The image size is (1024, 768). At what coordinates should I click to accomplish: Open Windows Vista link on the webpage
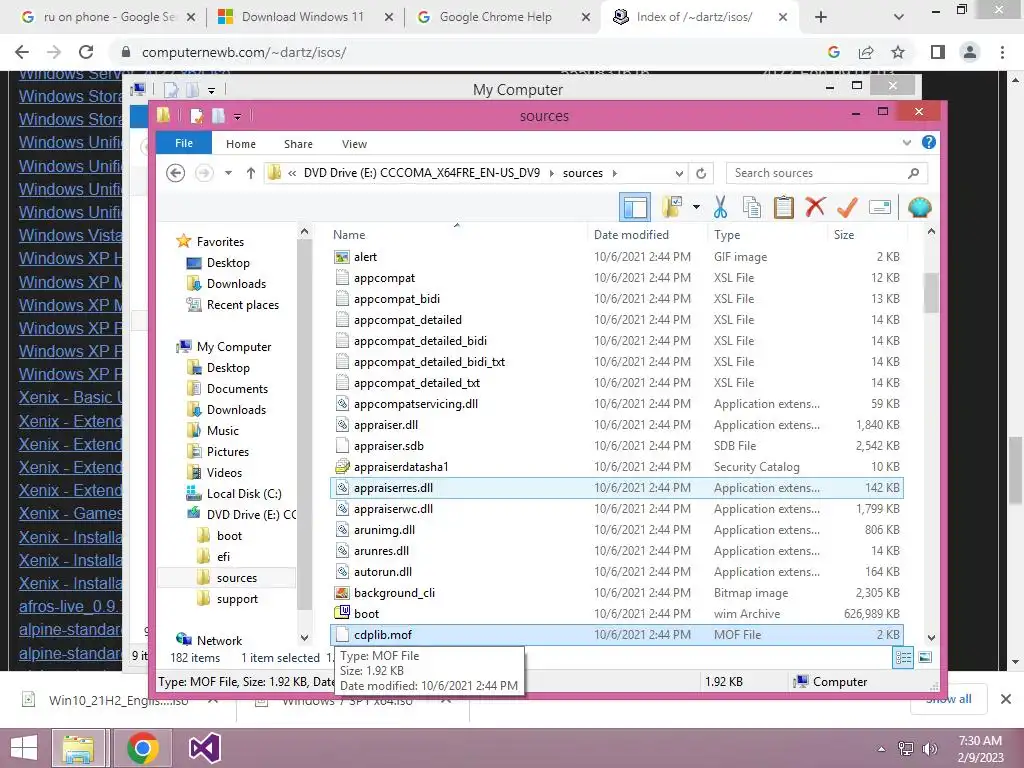tap(70, 235)
